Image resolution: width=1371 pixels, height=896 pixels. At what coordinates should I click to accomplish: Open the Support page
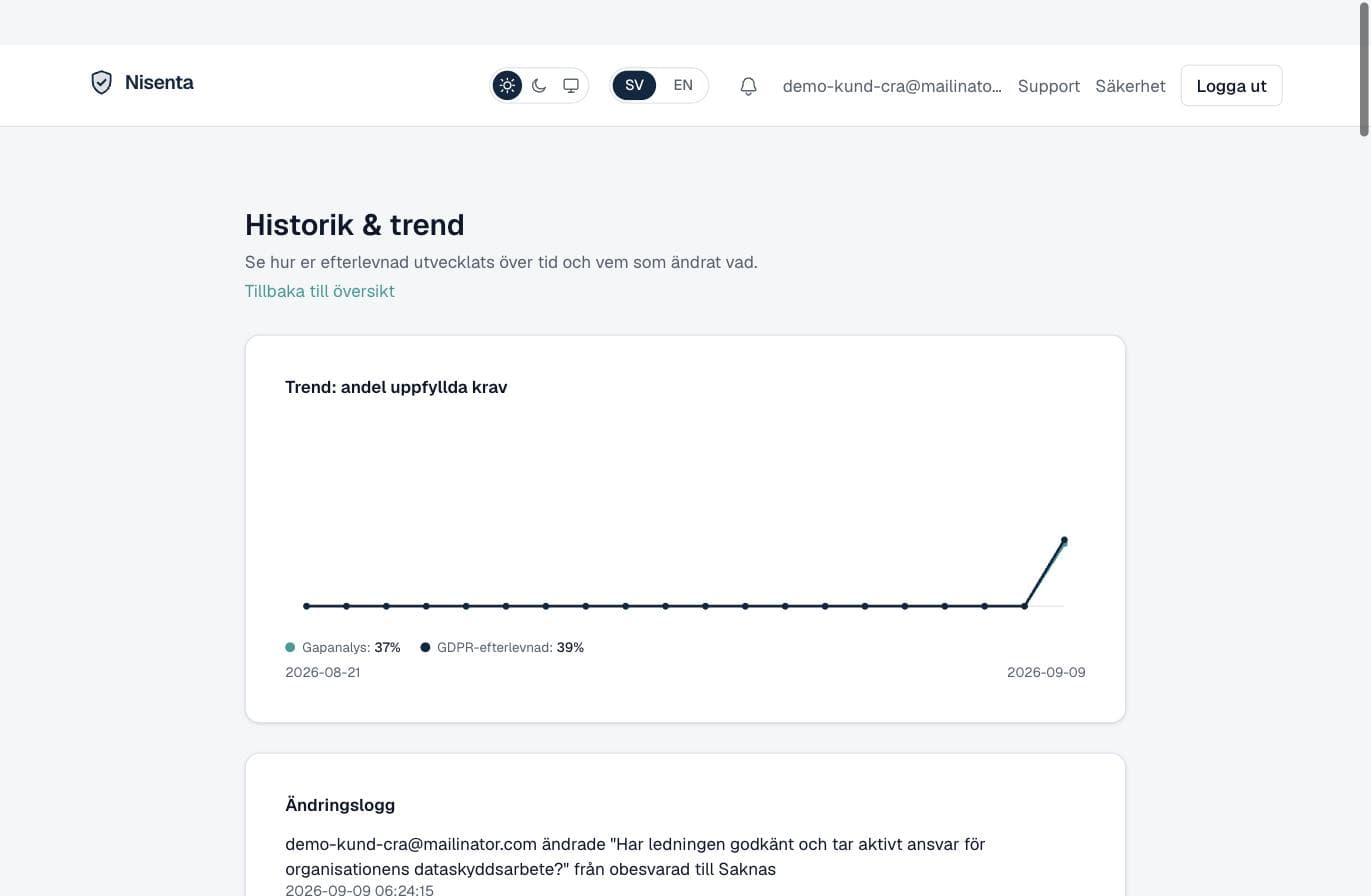pyautogui.click(x=1049, y=86)
